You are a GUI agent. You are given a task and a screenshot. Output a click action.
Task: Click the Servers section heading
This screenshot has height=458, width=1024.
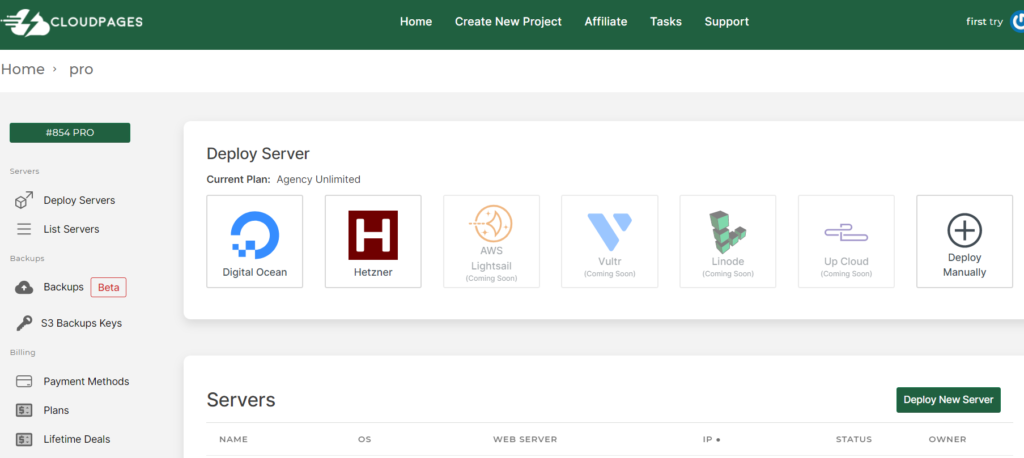pos(241,400)
